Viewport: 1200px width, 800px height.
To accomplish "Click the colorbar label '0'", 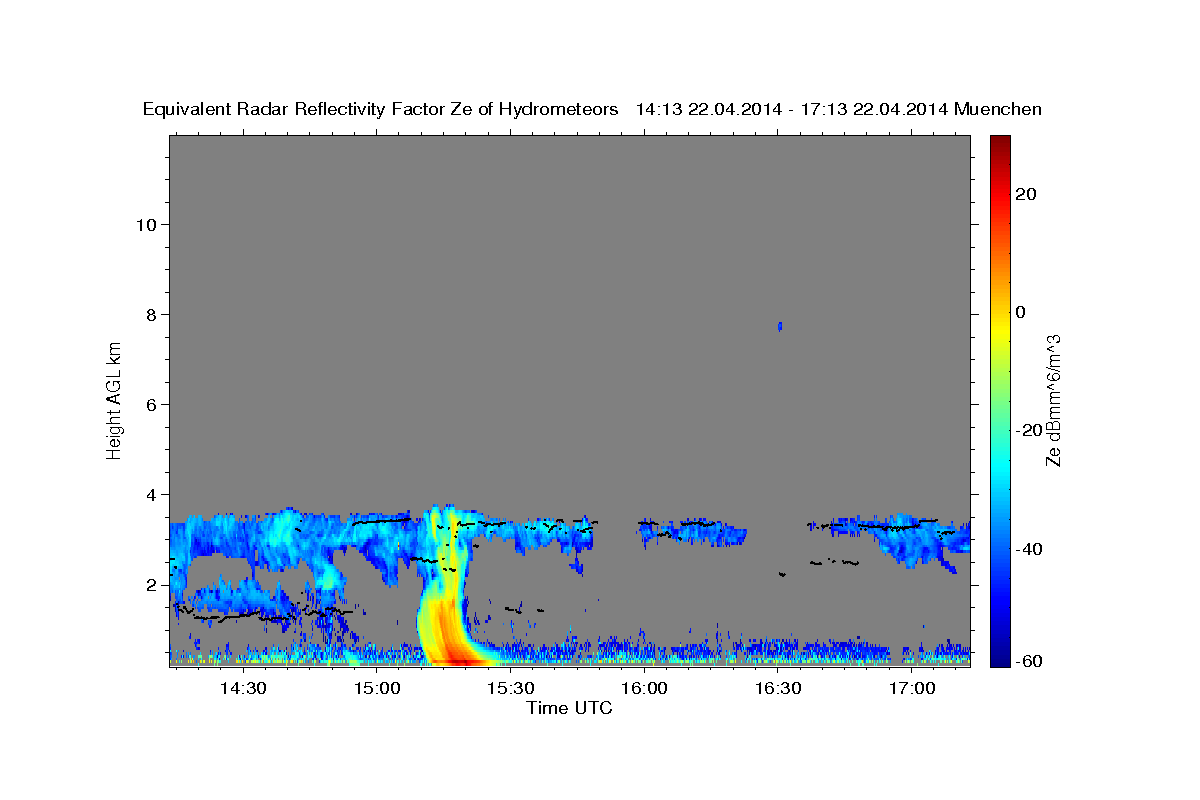I will coord(1021,312).
